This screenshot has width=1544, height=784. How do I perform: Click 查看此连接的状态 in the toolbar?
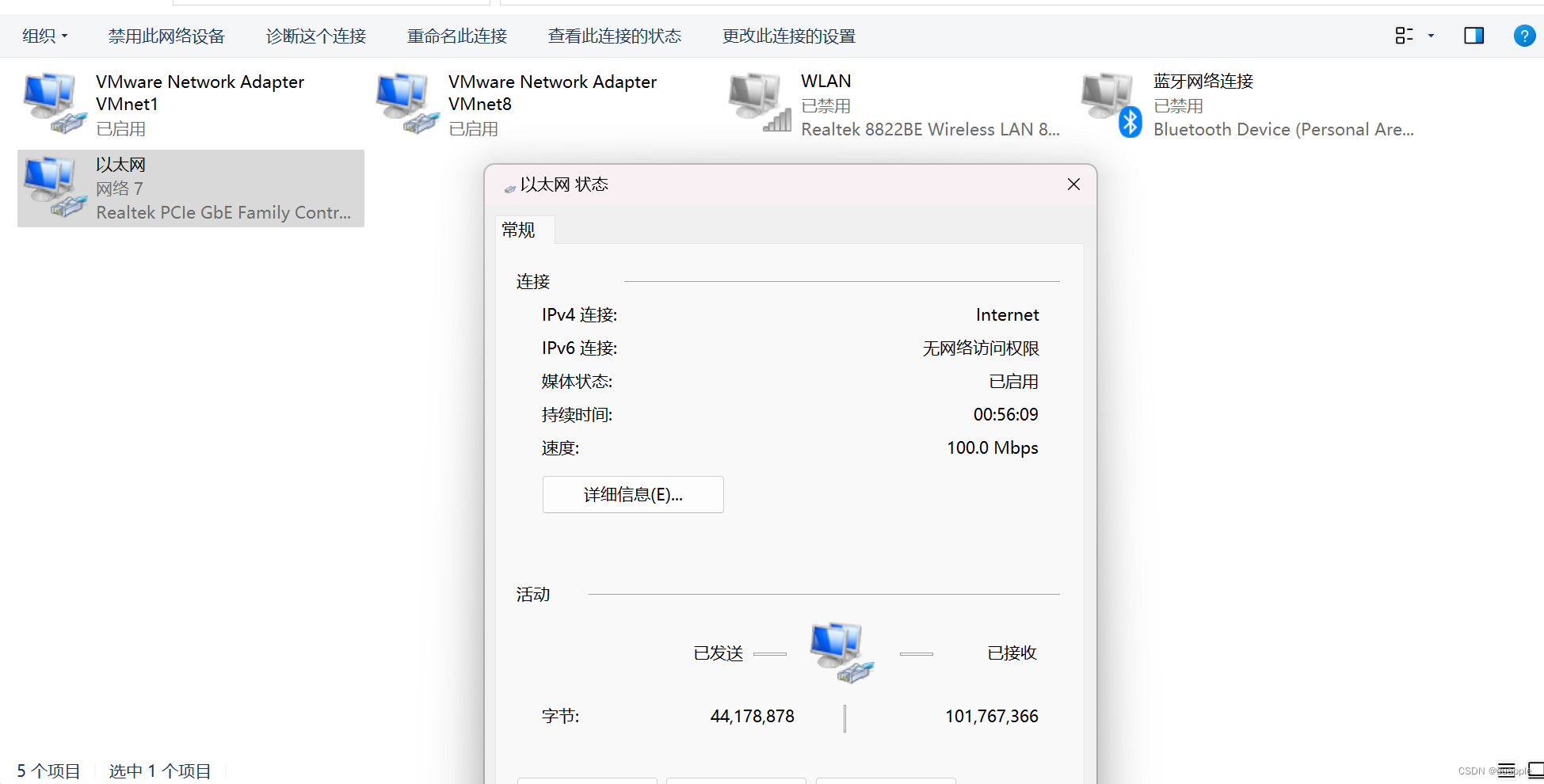[615, 36]
